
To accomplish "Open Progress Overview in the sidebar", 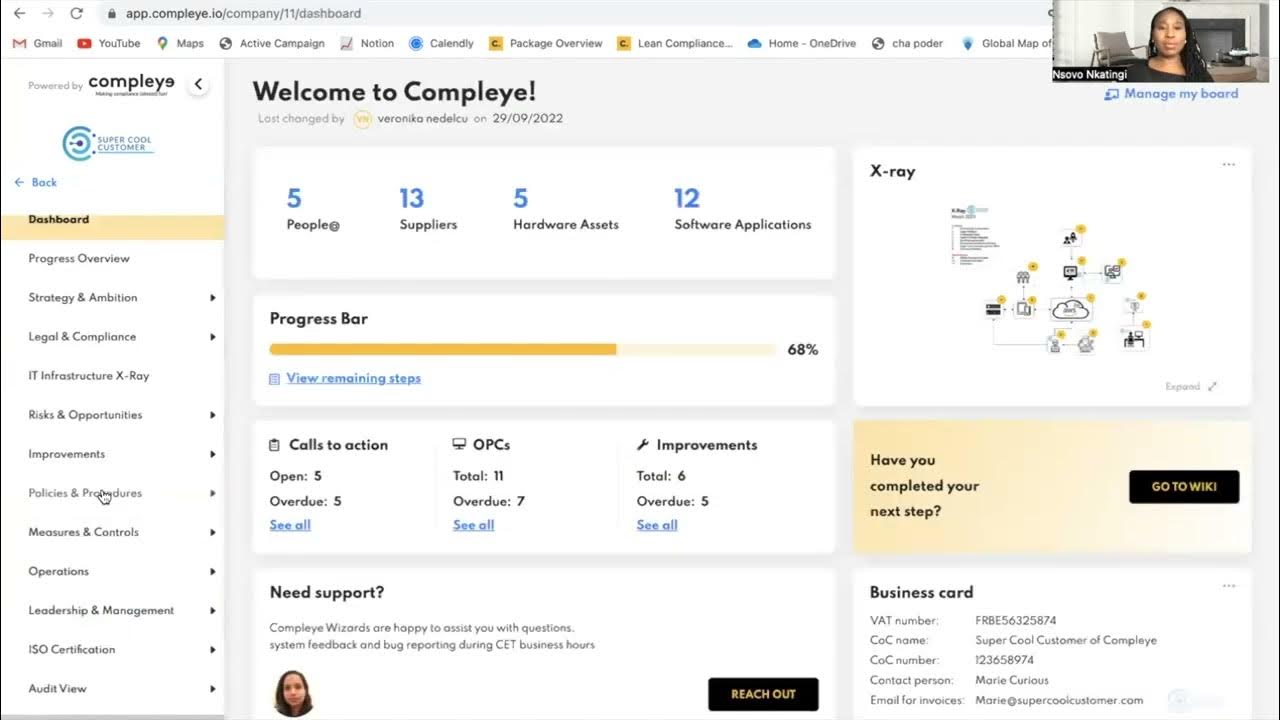I will coord(79,258).
